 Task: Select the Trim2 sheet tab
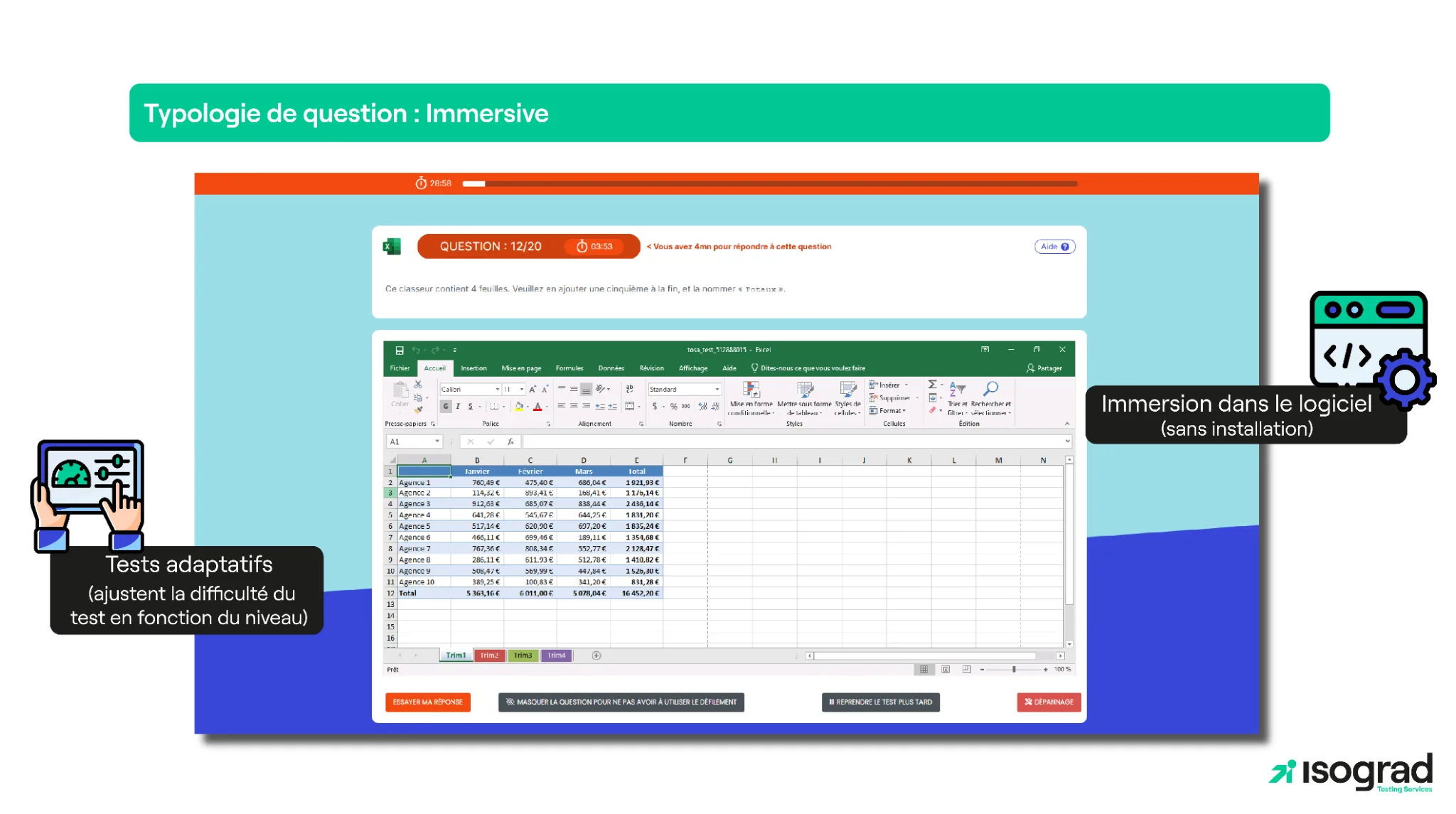pos(489,655)
